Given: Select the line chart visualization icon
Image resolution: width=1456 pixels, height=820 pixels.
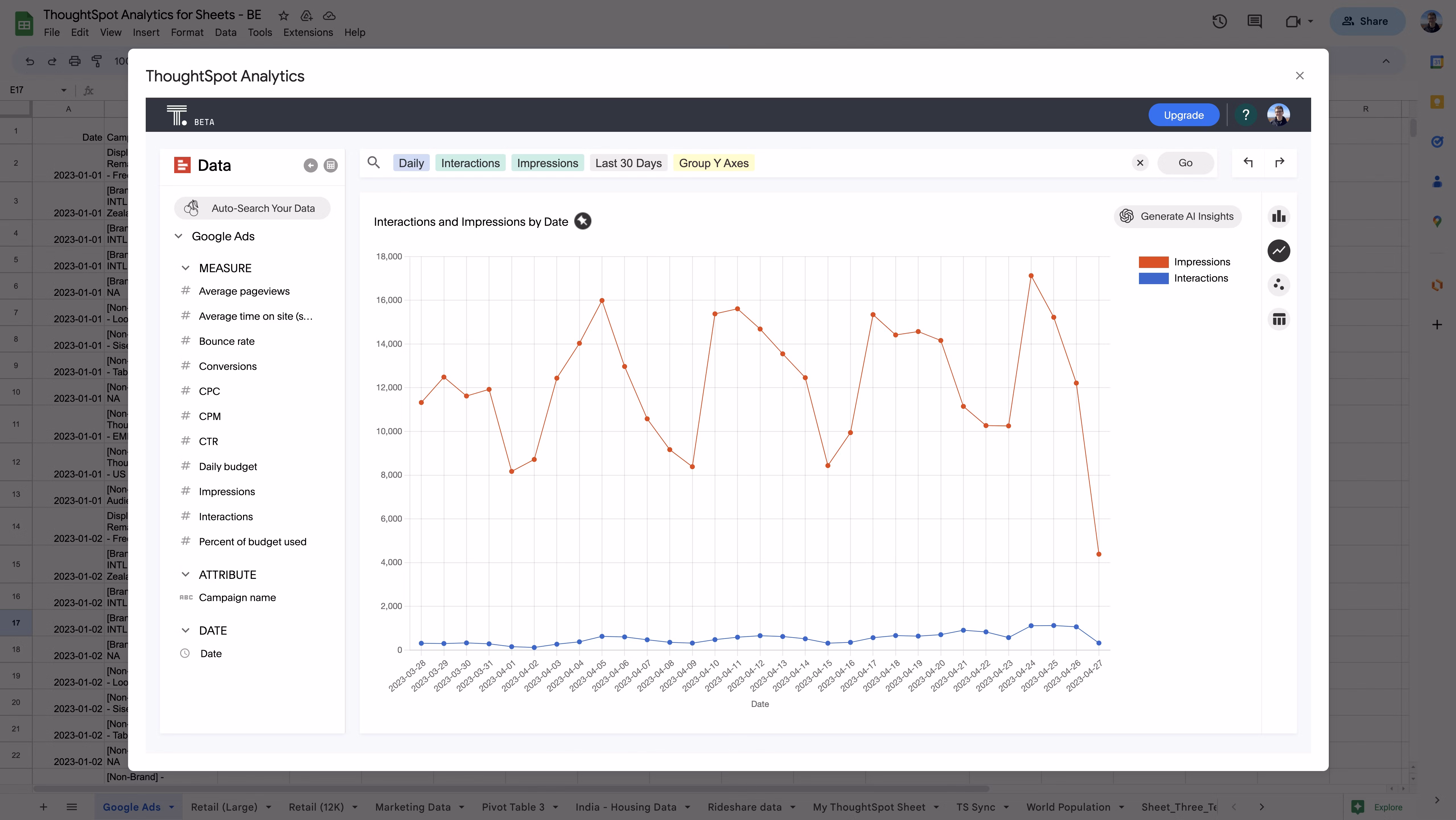Looking at the screenshot, I should (1278, 251).
